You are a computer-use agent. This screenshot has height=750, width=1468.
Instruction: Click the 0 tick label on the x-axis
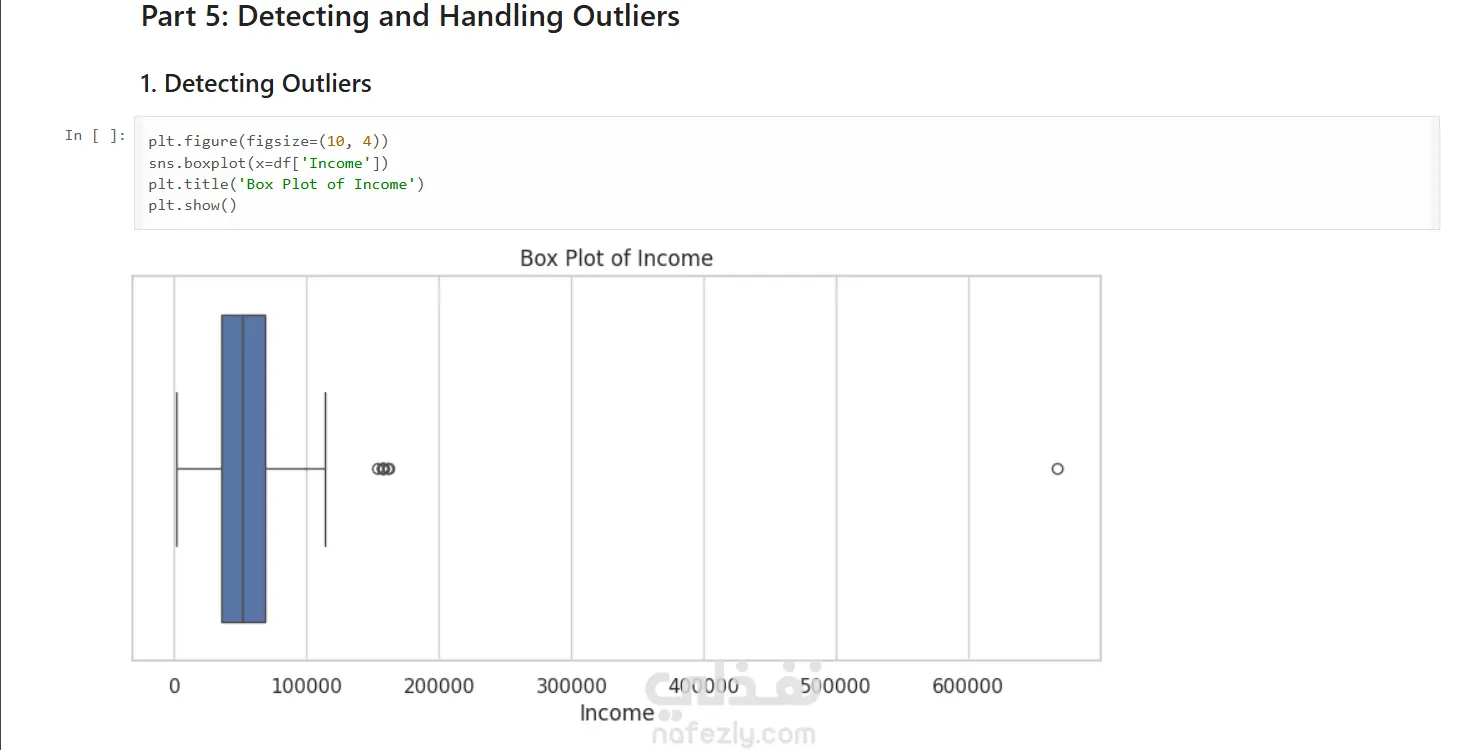[175, 687]
